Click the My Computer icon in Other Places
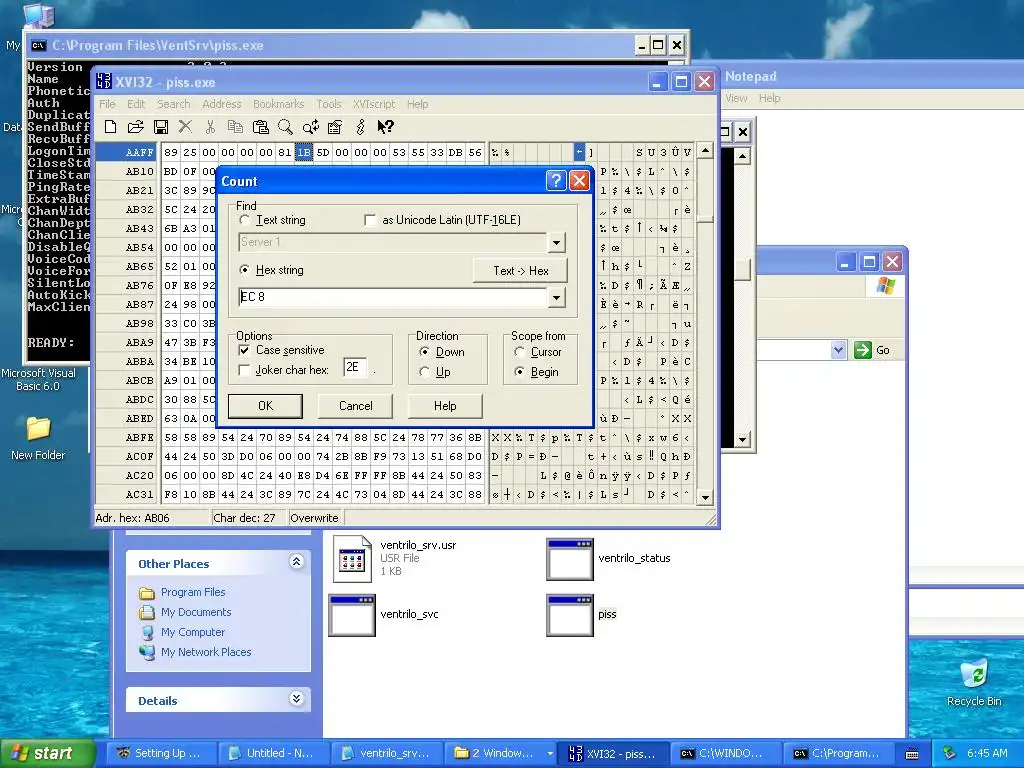The height and width of the screenshot is (768, 1024). click(x=147, y=632)
